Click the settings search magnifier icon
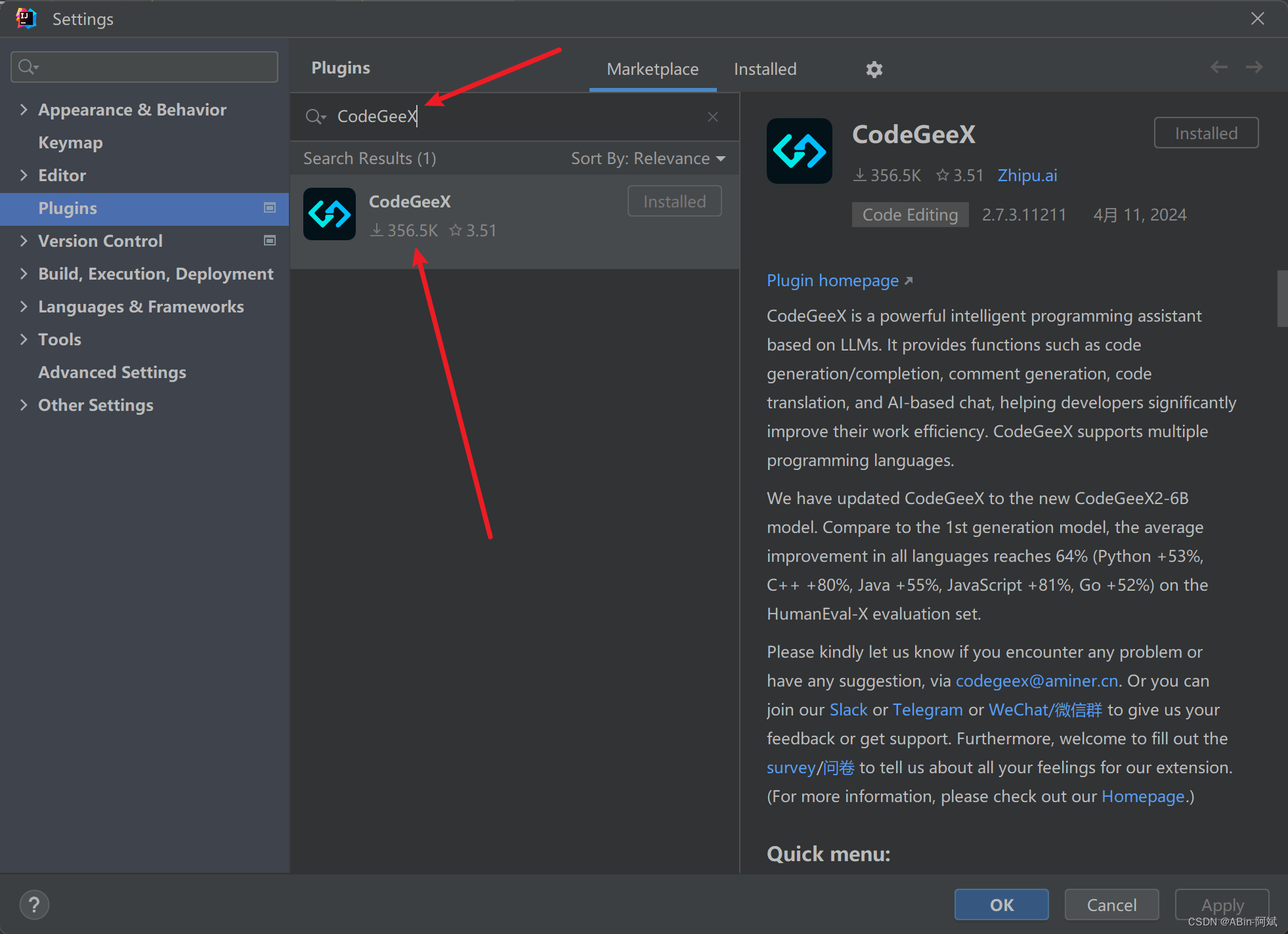This screenshot has height=934, width=1288. (29, 67)
